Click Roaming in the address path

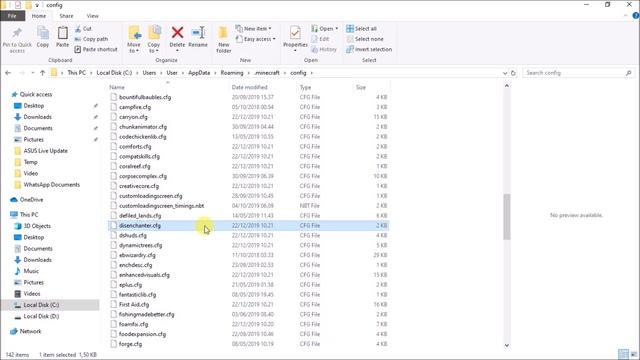click(232, 73)
